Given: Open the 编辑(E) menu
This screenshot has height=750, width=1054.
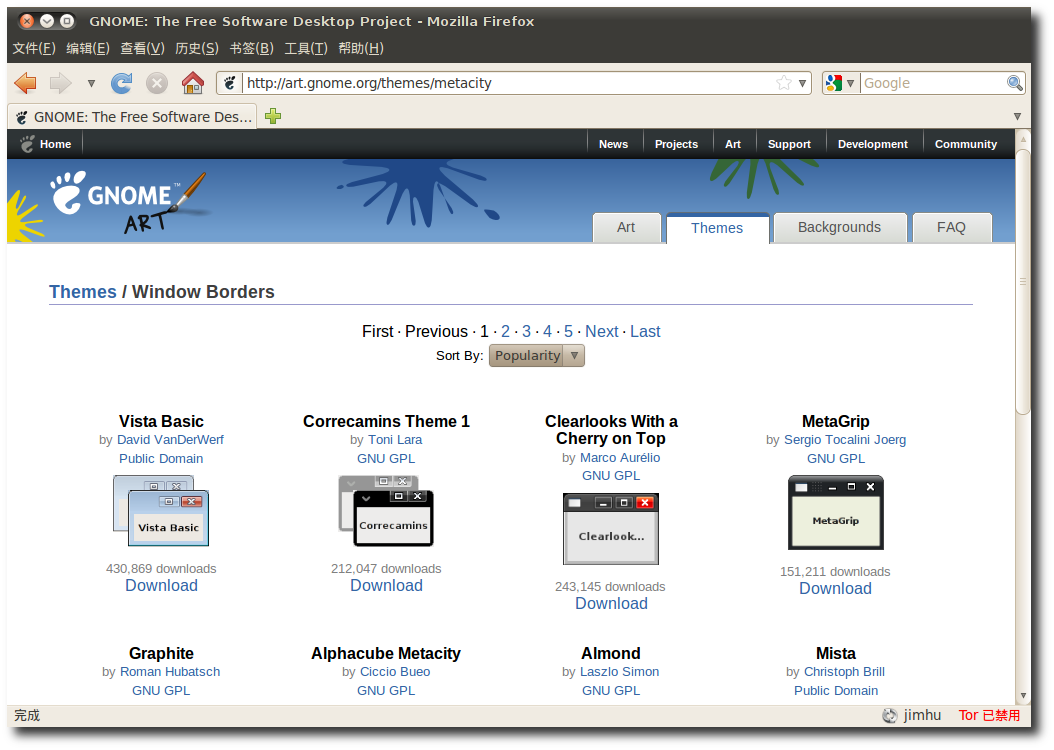Looking at the screenshot, I should (x=88, y=48).
